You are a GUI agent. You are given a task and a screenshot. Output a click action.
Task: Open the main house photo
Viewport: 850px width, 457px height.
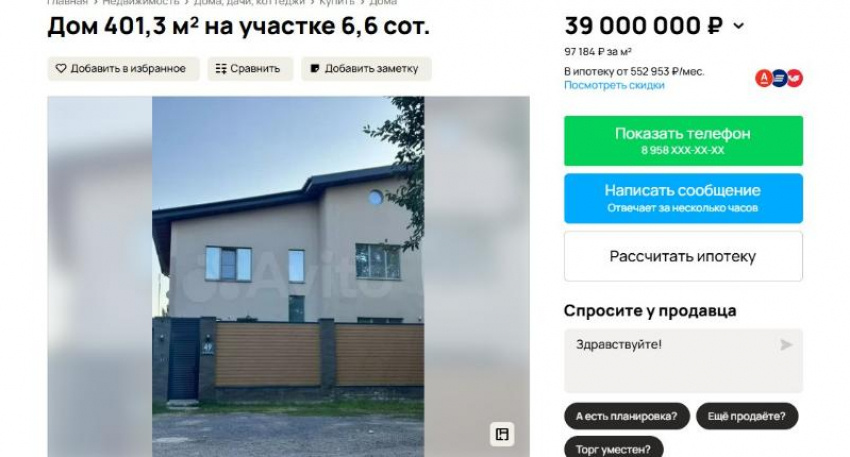pos(288,276)
